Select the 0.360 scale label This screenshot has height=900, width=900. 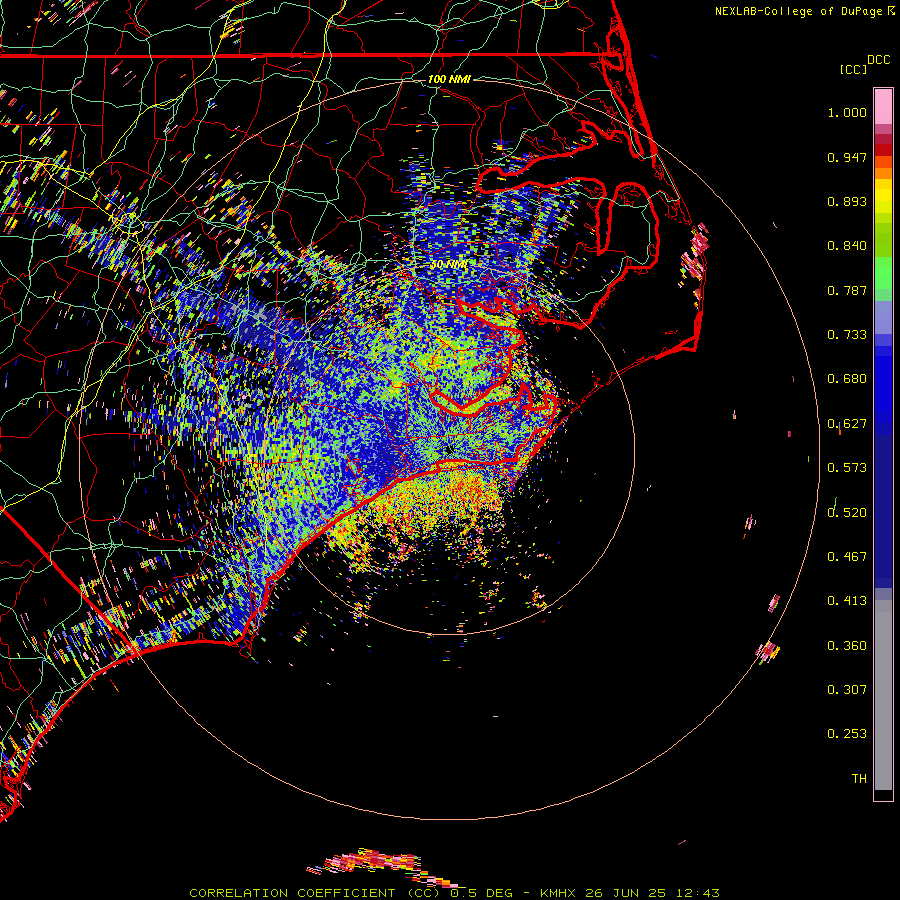(x=847, y=646)
